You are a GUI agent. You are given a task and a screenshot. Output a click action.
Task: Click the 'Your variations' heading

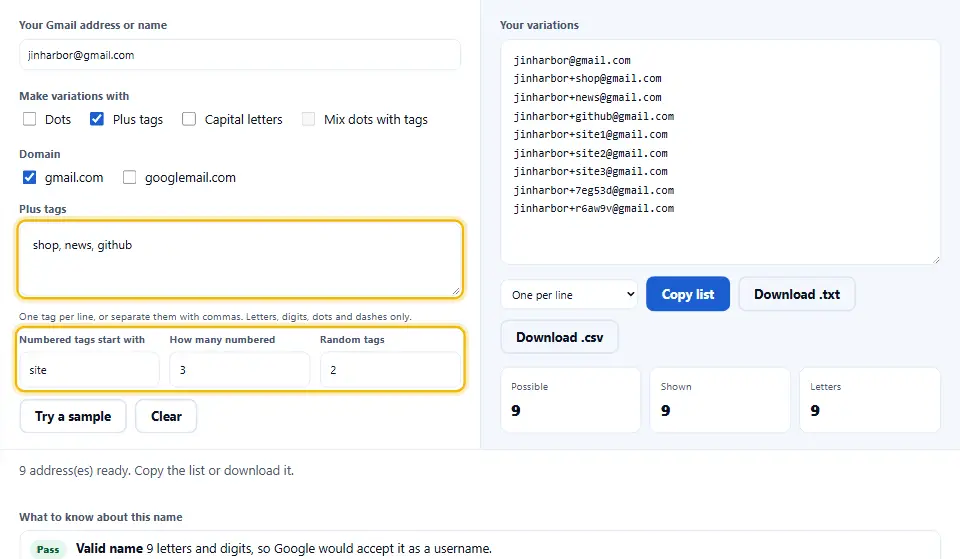point(539,25)
